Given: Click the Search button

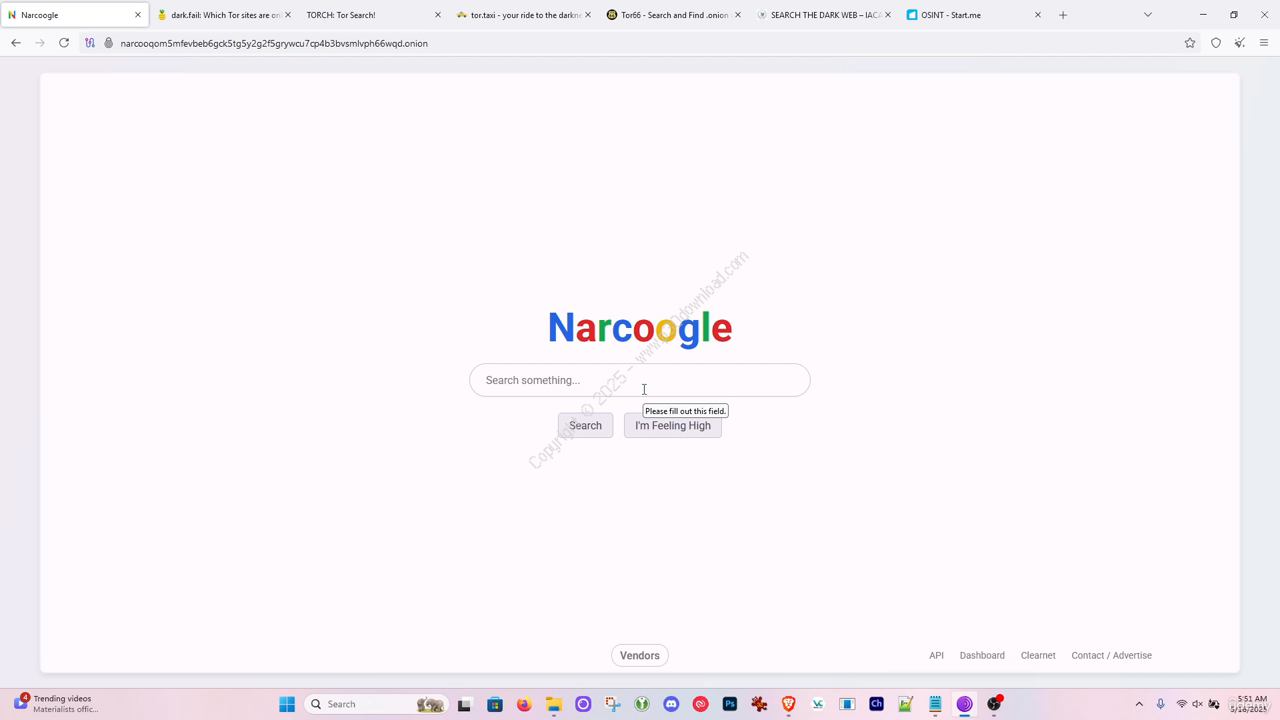Looking at the screenshot, I should [x=585, y=426].
